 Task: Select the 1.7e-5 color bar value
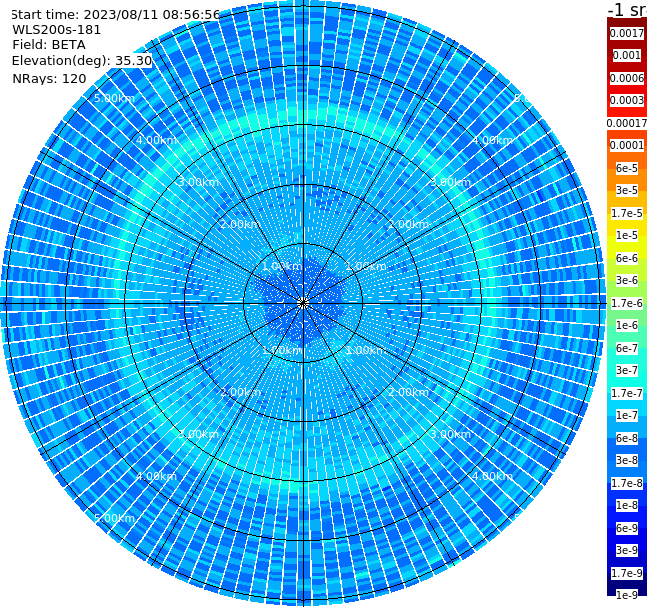click(627, 213)
